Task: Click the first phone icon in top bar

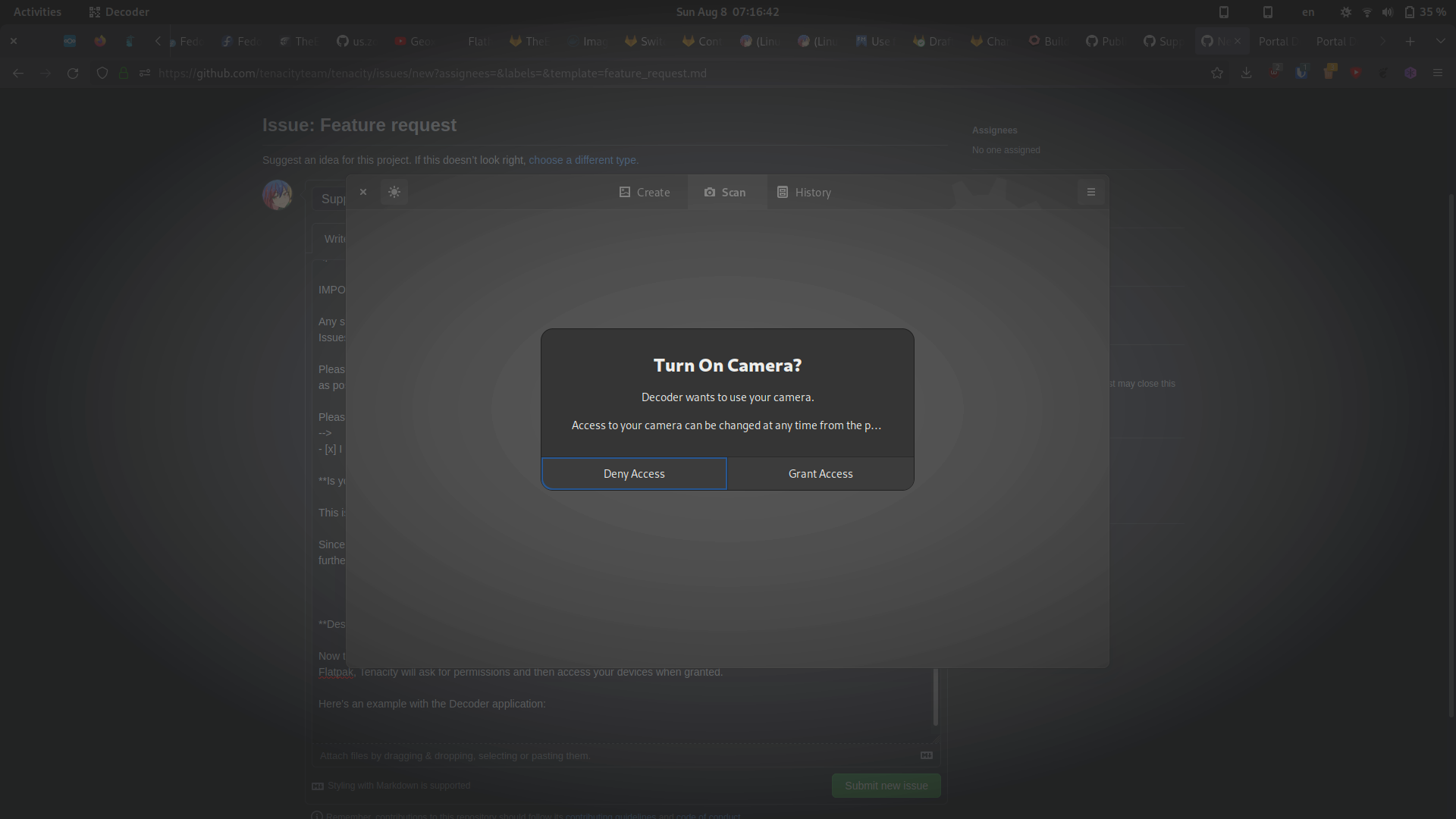Action: tap(1224, 12)
